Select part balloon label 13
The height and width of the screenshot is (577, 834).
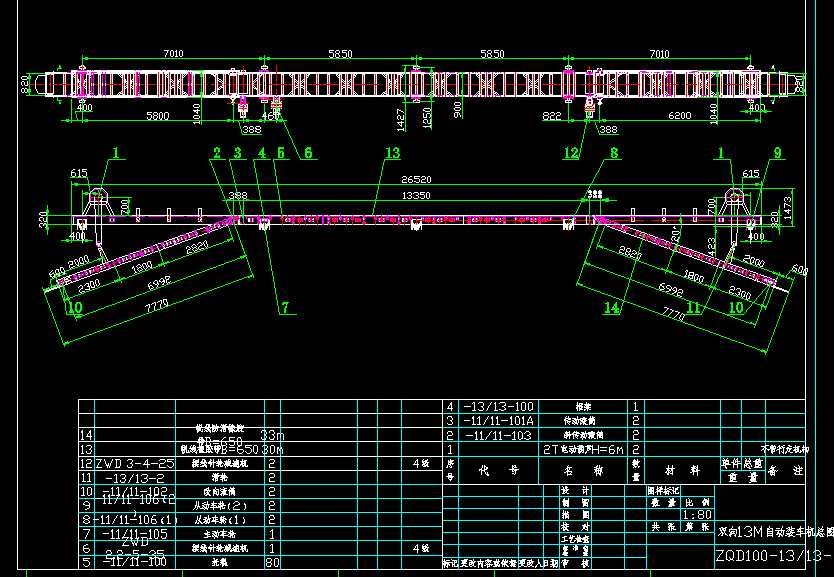pos(393,153)
